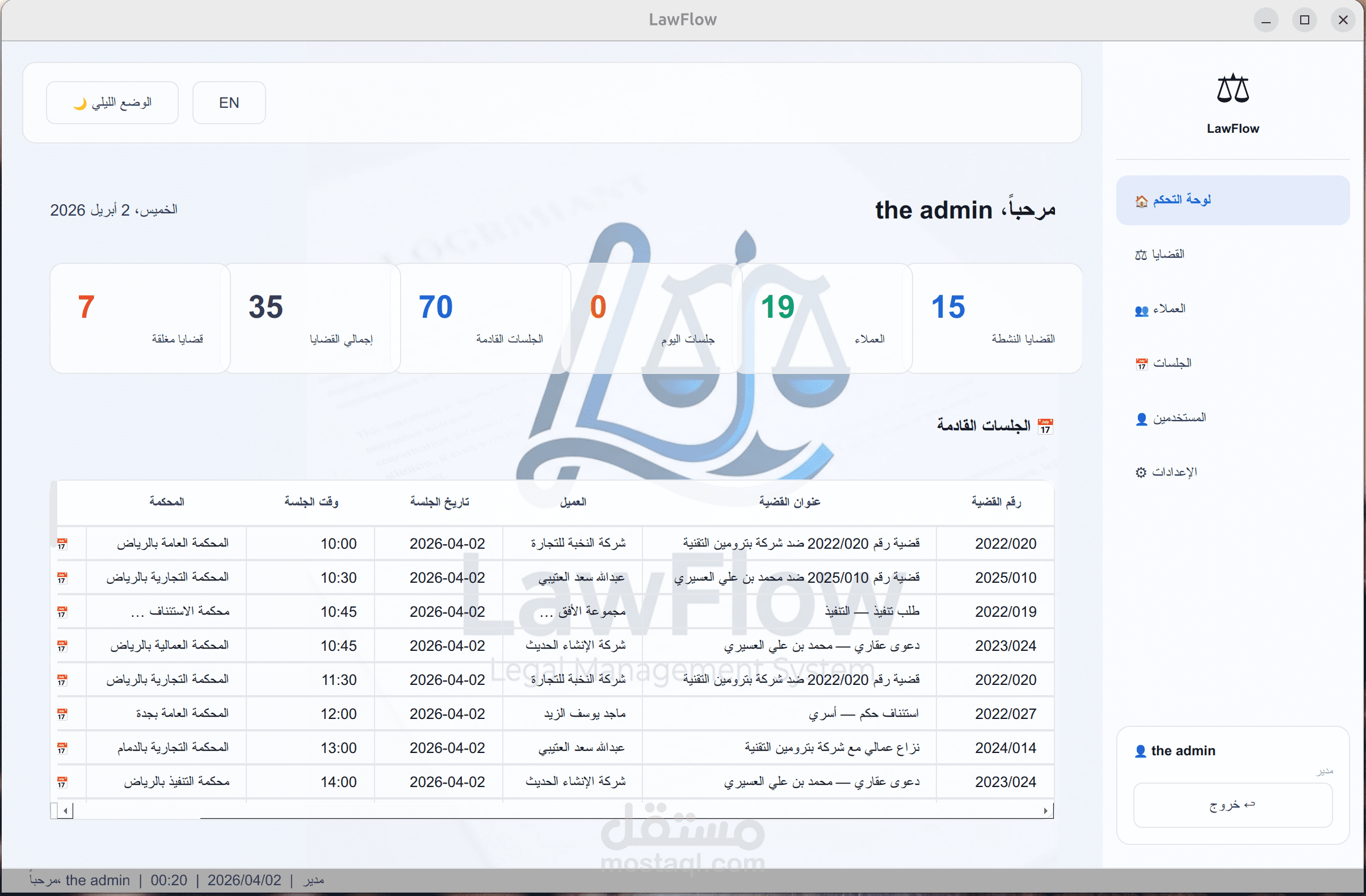Screen dimensions: 1366x896
Task: Click the active cases card showing 15
Action: click(x=994, y=318)
